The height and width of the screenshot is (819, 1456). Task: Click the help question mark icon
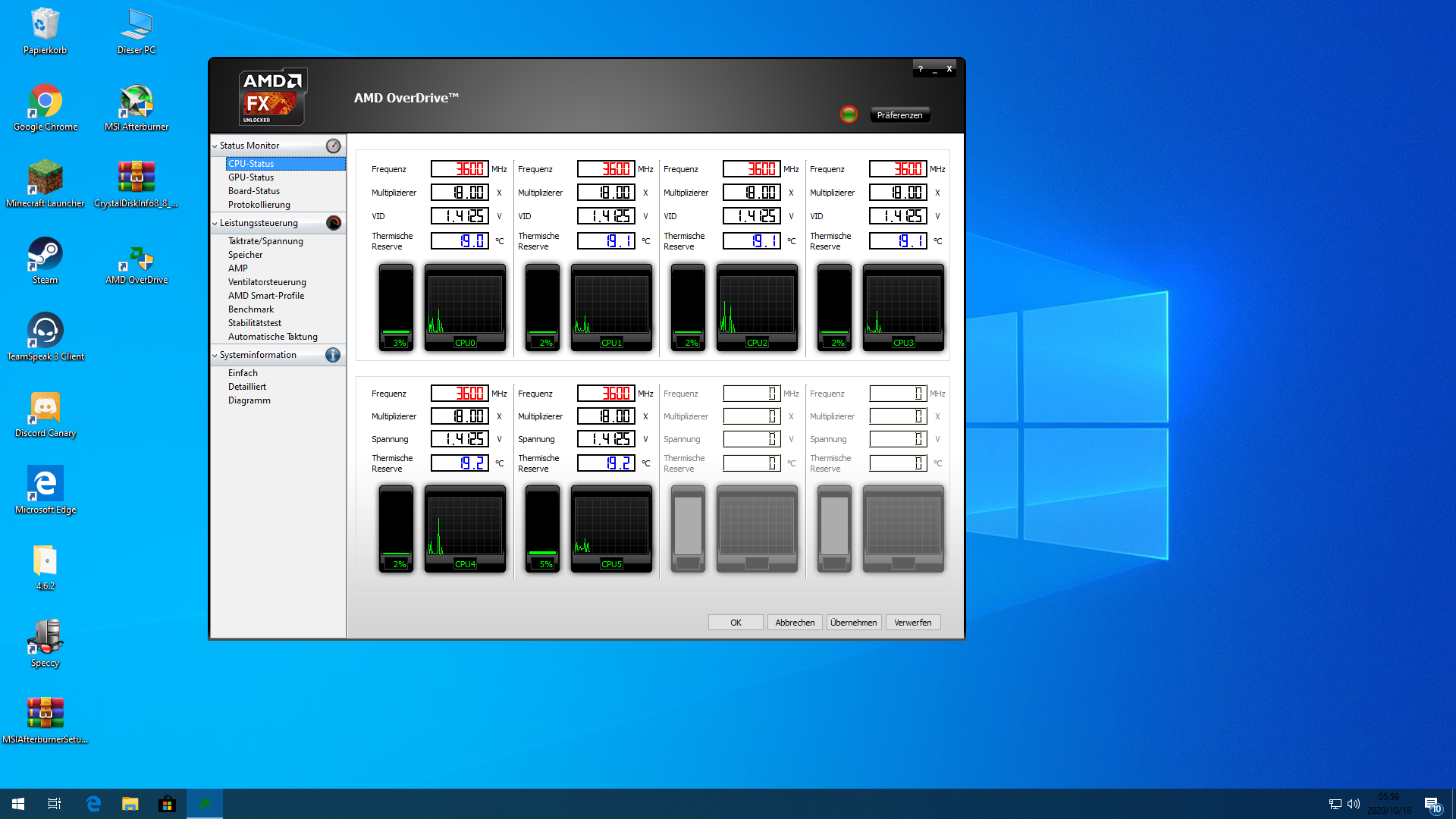coord(921,69)
